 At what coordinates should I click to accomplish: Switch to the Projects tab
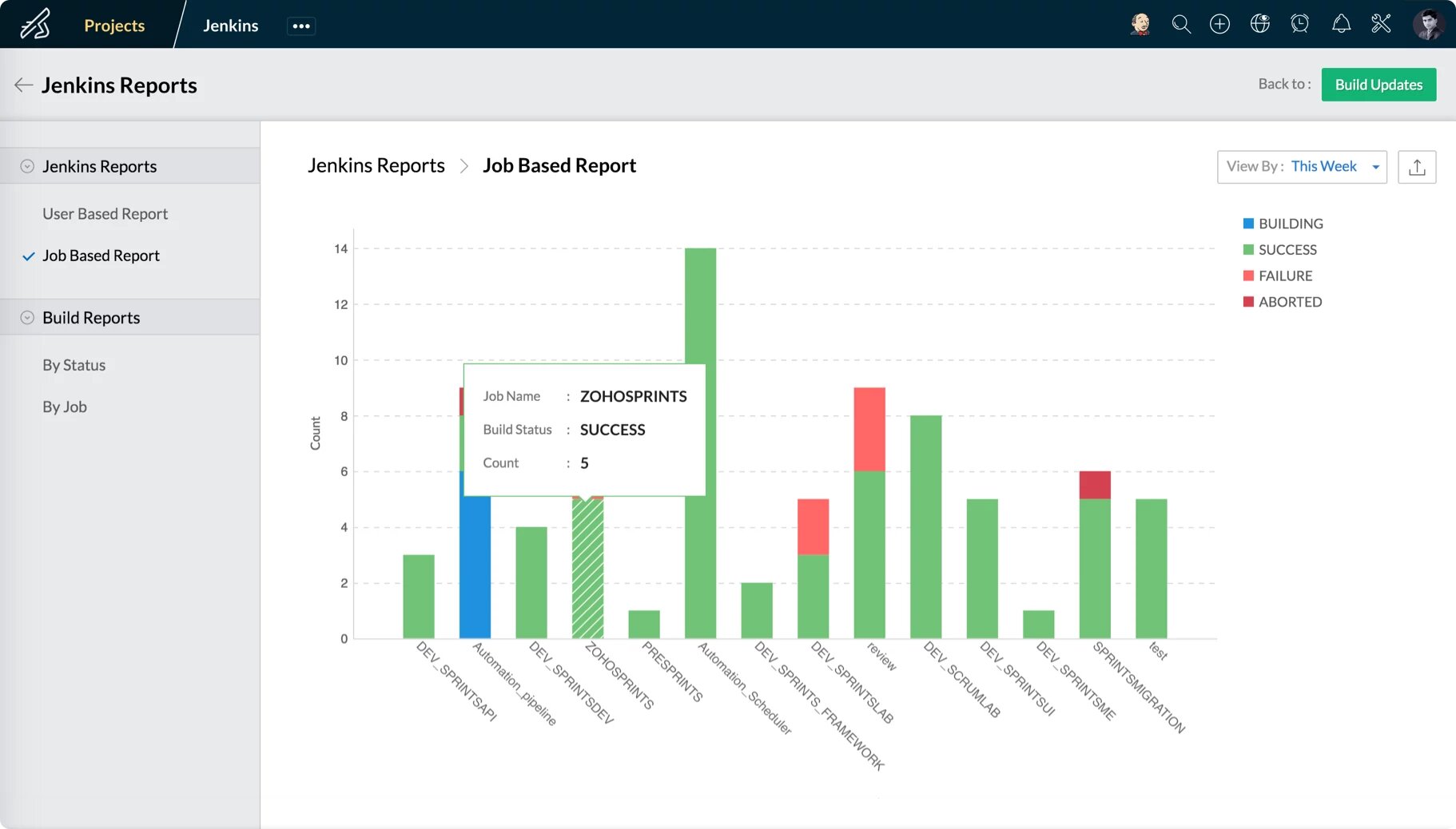[x=113, y=26]
